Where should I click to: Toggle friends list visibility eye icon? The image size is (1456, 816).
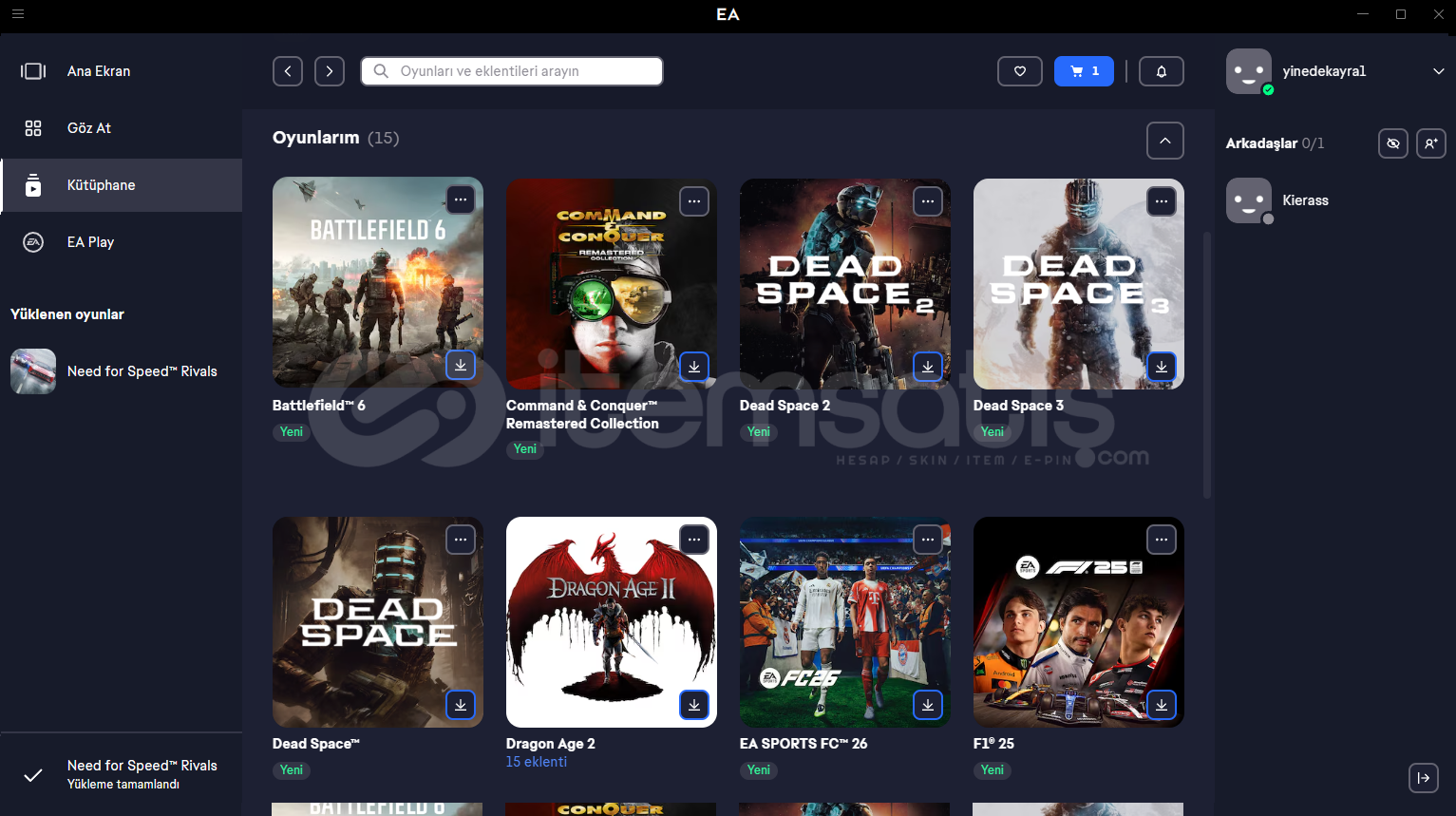(1393, 143)
